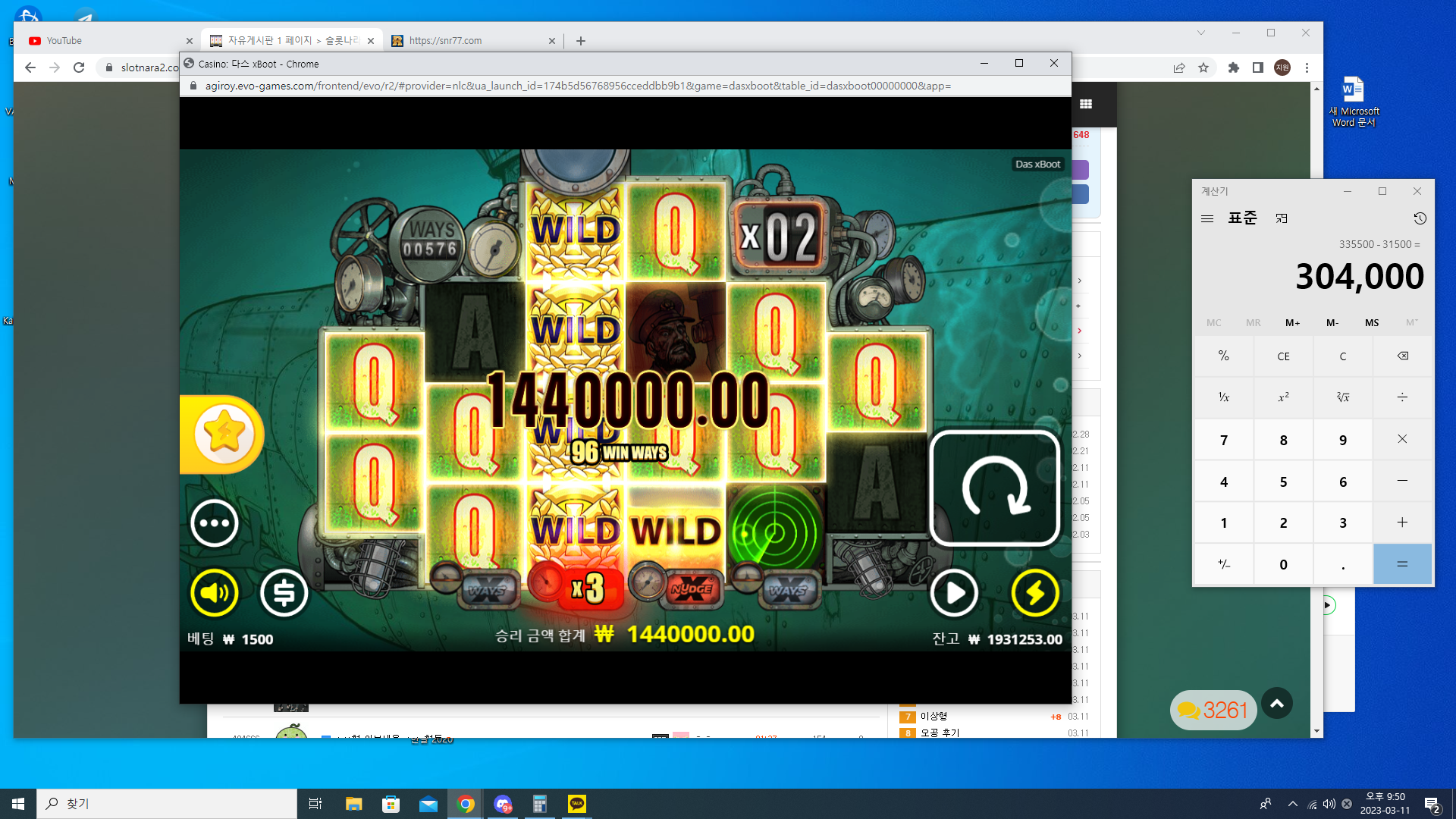Toggle turbo mode with the lightning icon
Image resolution: width=1456 pixels, height=819 pixels.
coord(1035,593)
